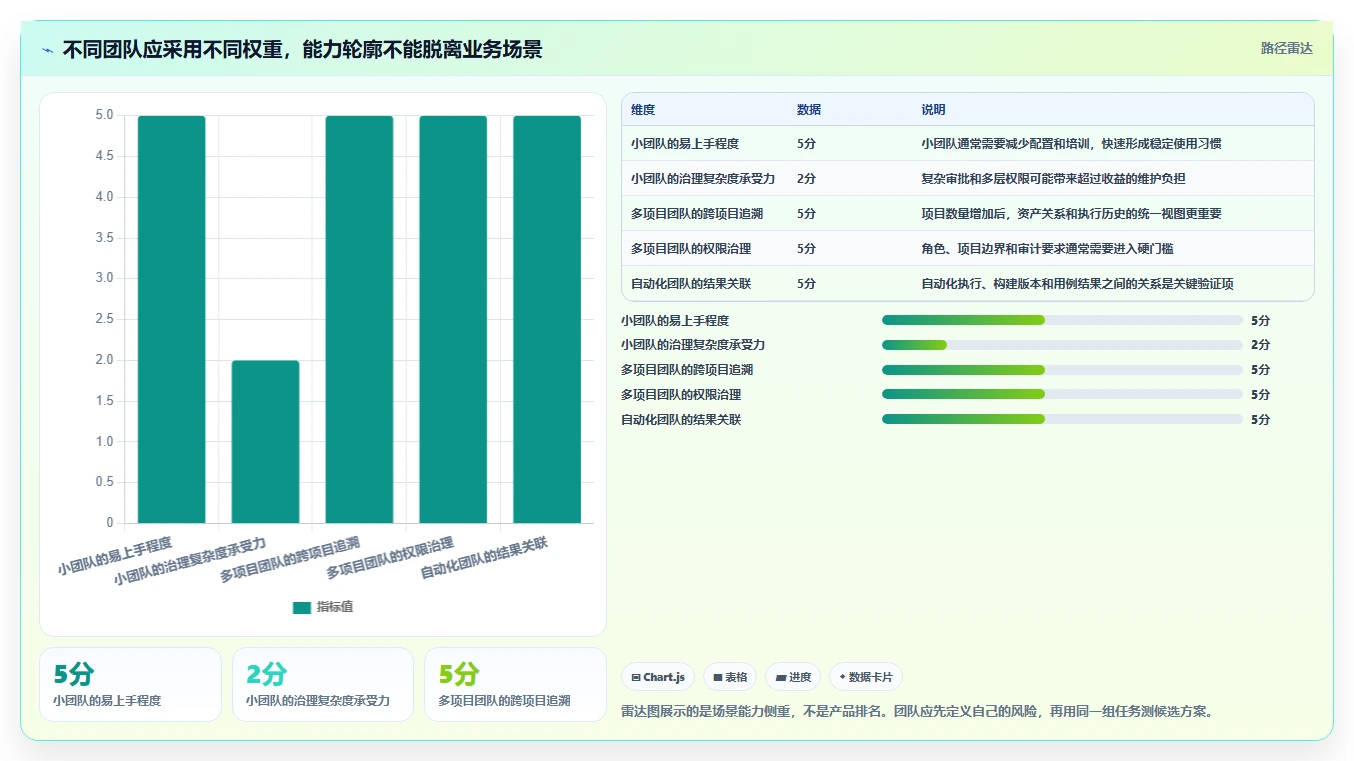Click the progress bar for 自动化团队的结果关联
The image size is (1354, 761).
[1062, 420]
